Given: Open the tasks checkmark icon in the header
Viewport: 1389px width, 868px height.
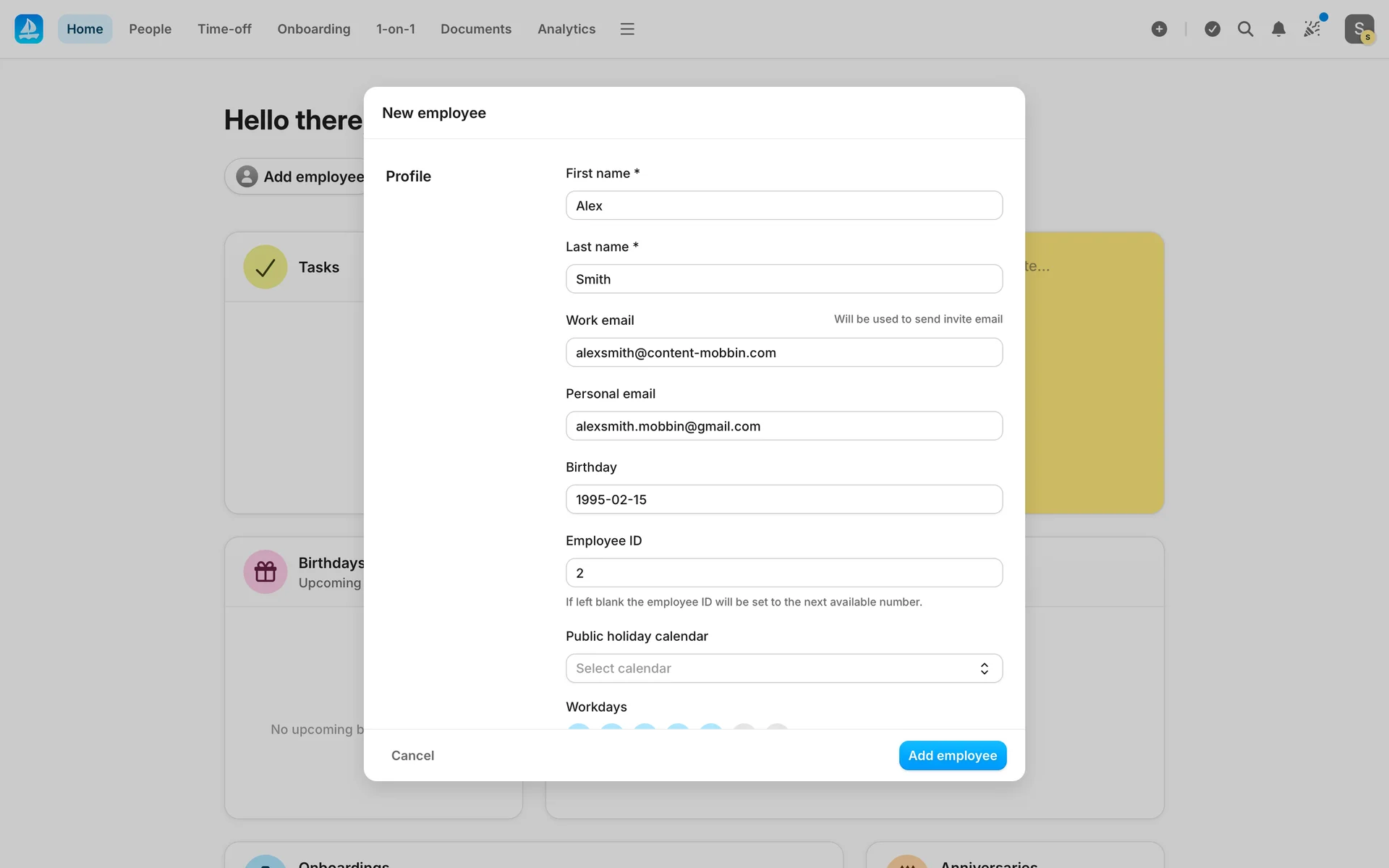Looking at the screenshot, I should pos(1212,29).
